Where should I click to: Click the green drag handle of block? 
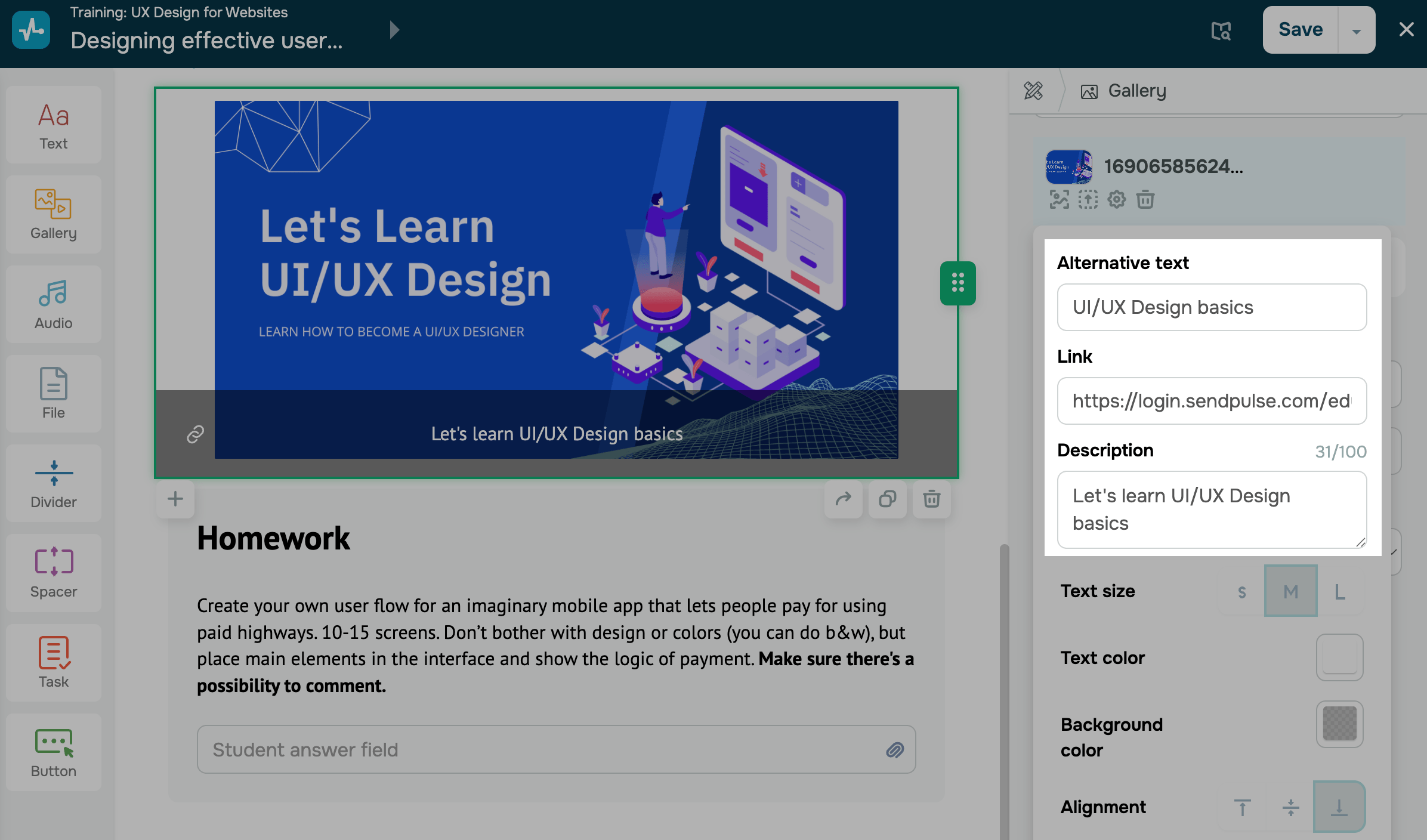[957, 283]
